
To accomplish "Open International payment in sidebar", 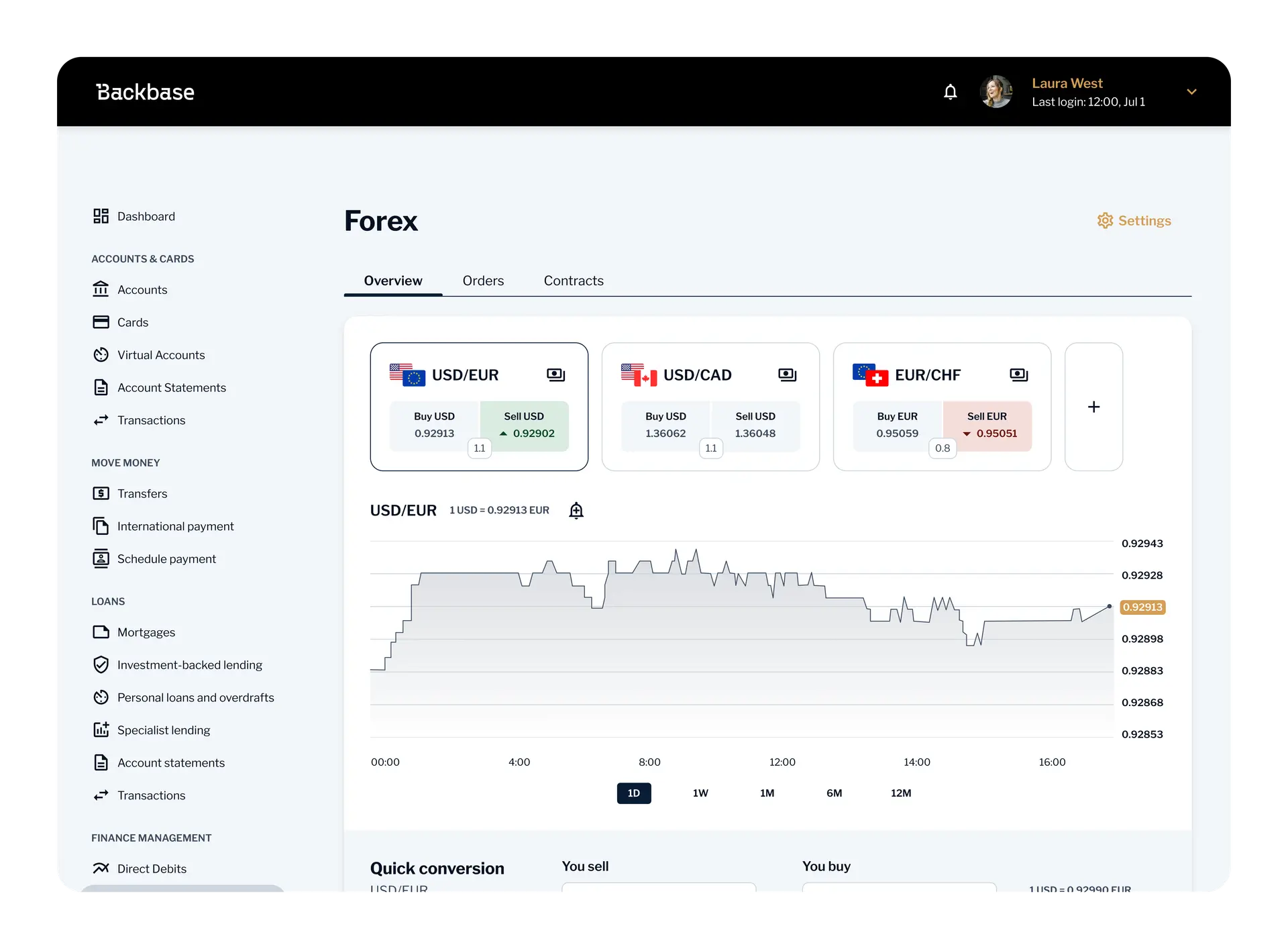I will [x=175, y=526].
